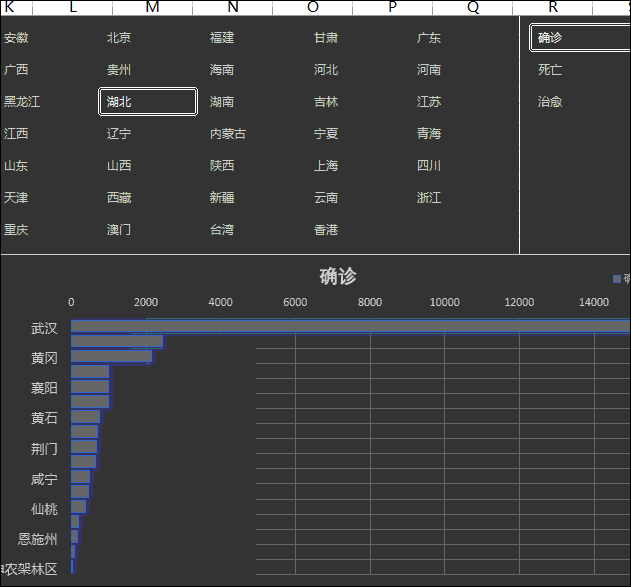Select 澳门 in the slicer
Viewport: 631px width, 587px height.
point(119,230)
